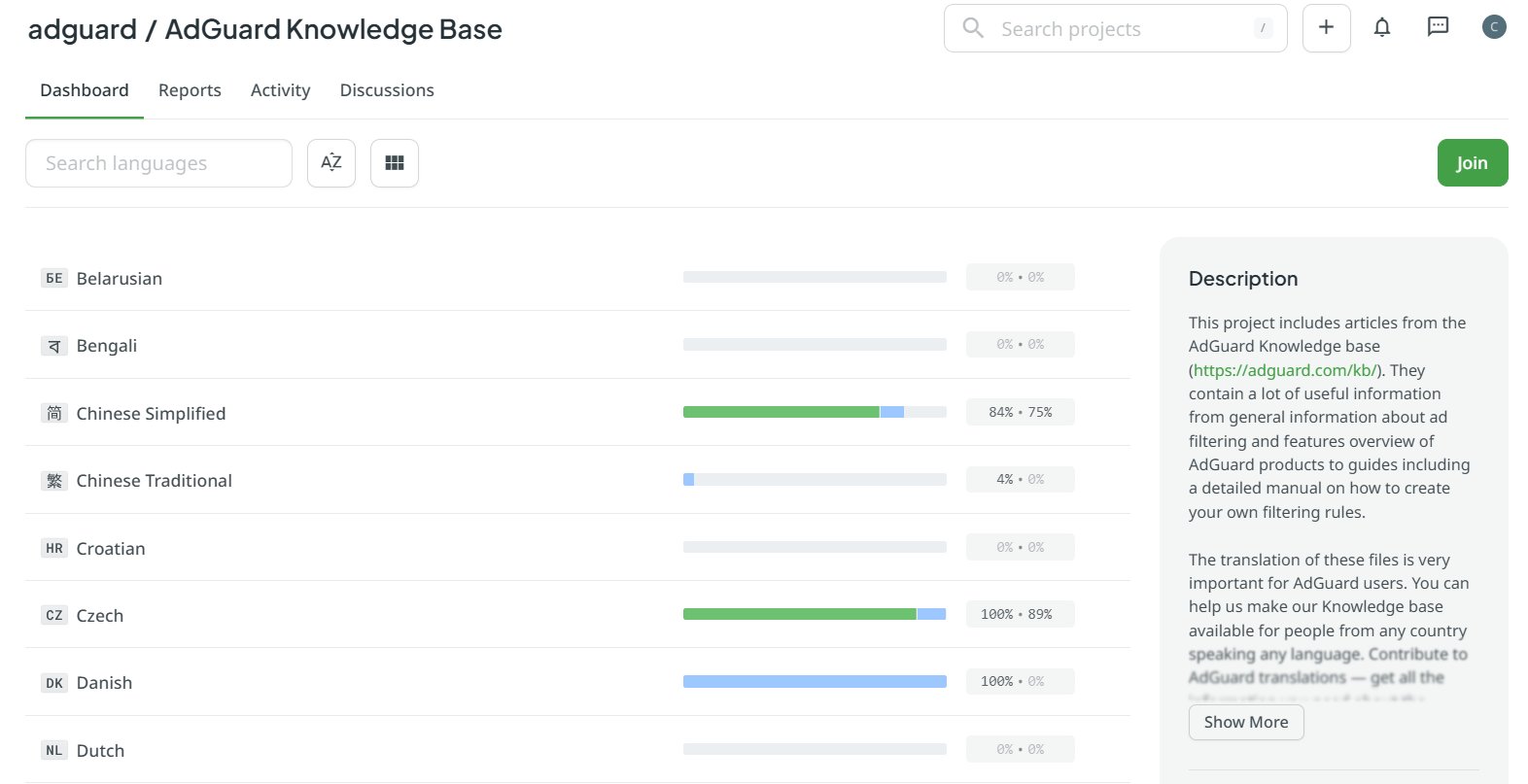Image resolution: width=1528 pixels, height=784 pixels.
Task: Switch to the grid view layout
Action: point(395,163)
